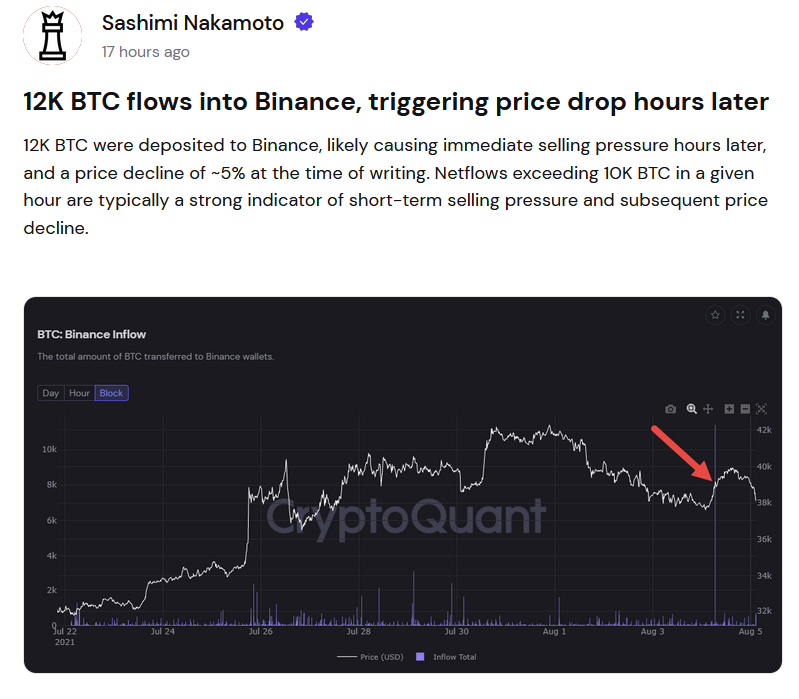Click the purple Inflow Total legend swatch
799x699 pixels.
click(420, 657)
